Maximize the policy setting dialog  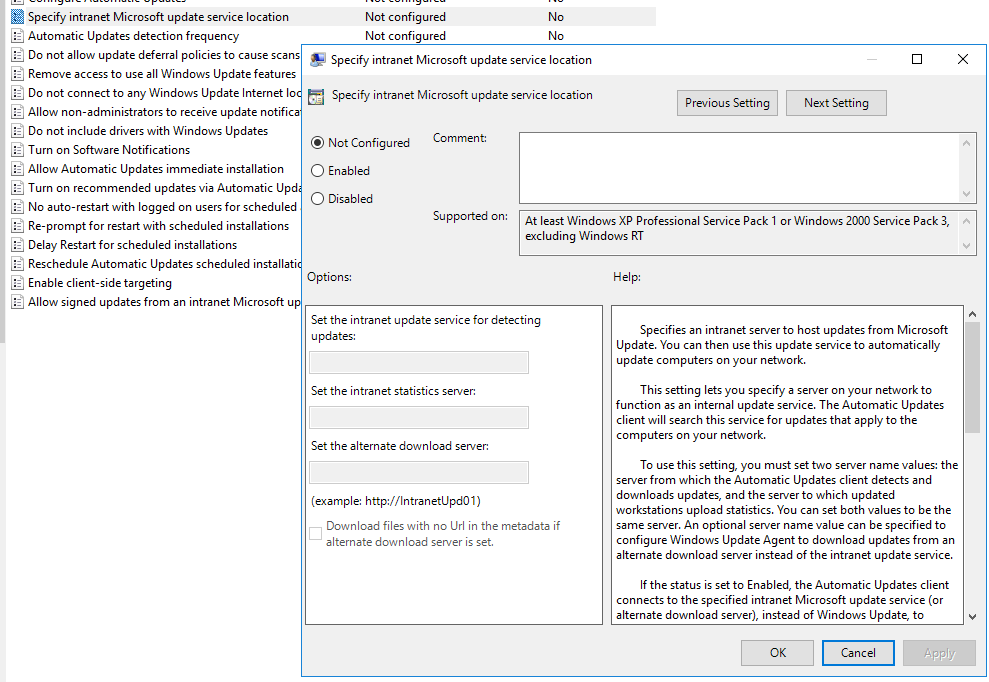click(917, 59)
